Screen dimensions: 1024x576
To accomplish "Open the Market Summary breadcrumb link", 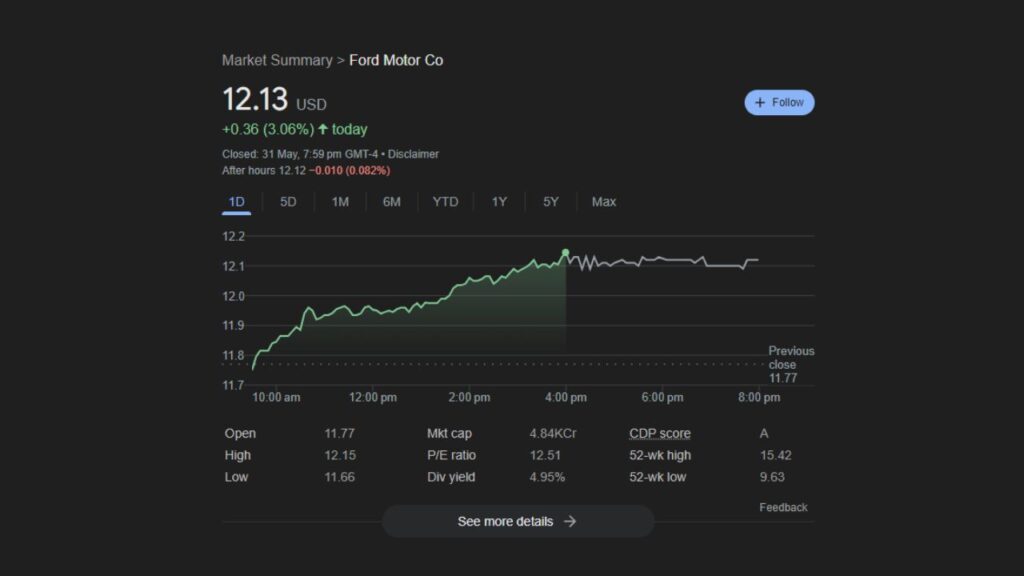I will pos(277,60).
